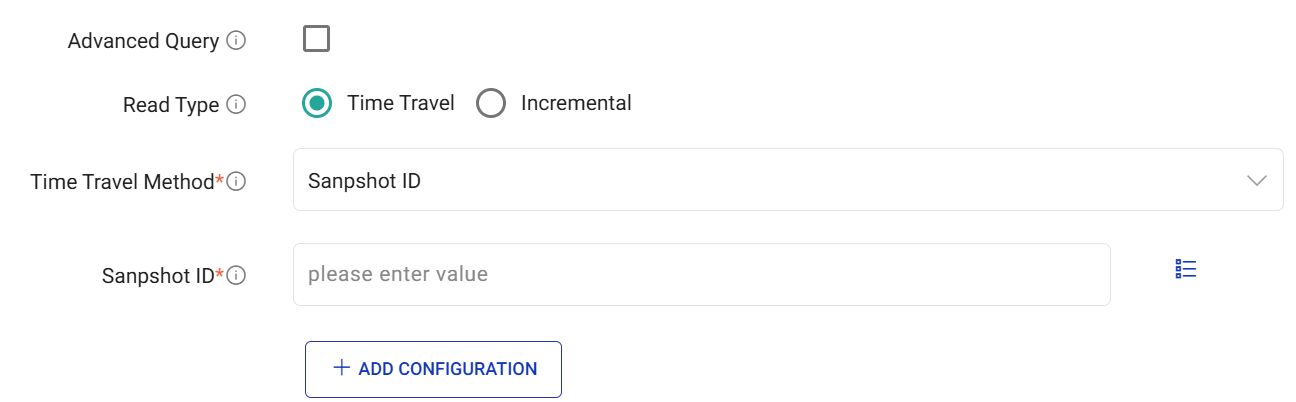The width and height of the screenshot is (1296, 402).
Task: Click the 'Time Travel' option label text
Action: pos(401,103)
